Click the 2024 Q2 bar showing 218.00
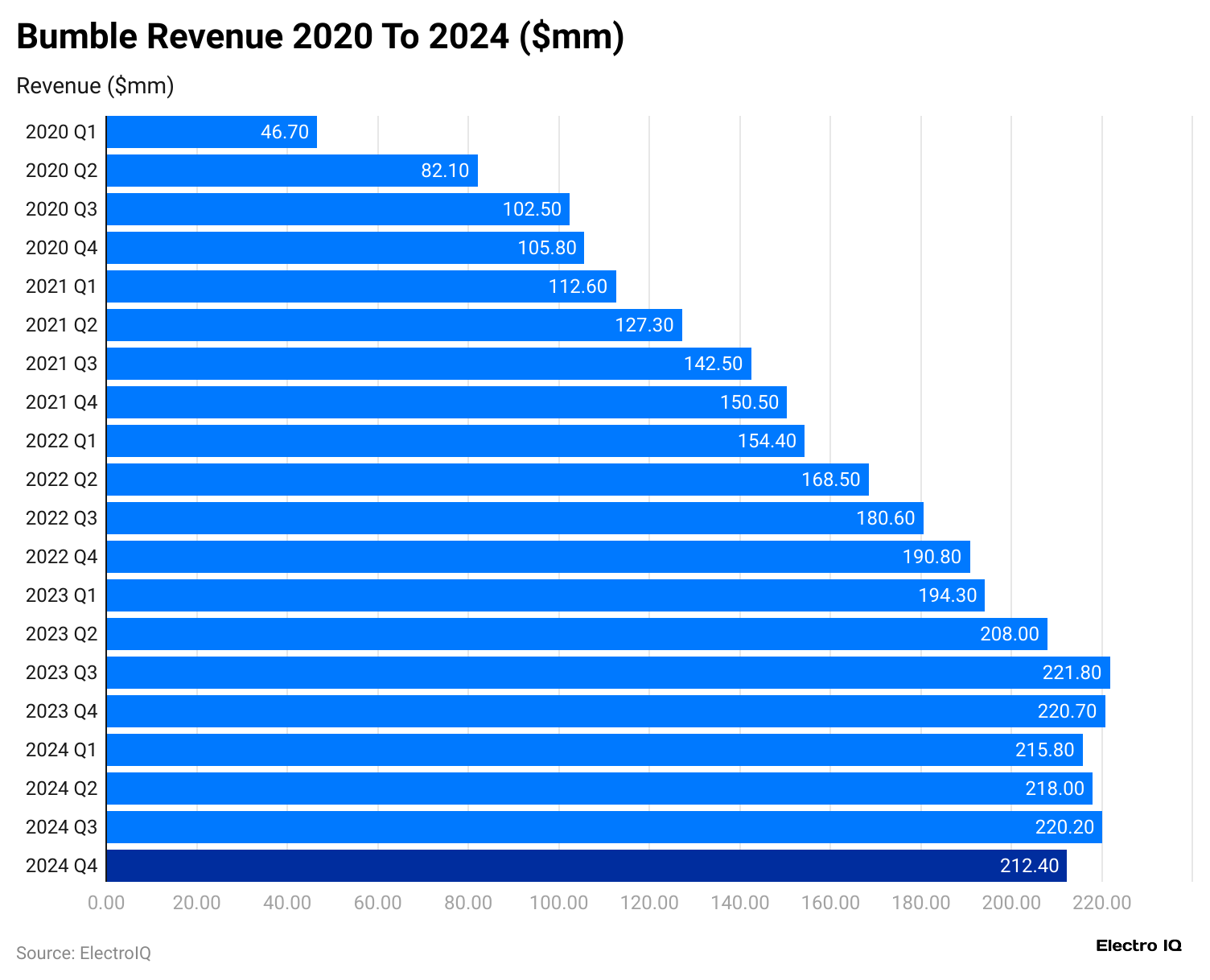This screenshot has height=980, width=1210. [599, 789]
